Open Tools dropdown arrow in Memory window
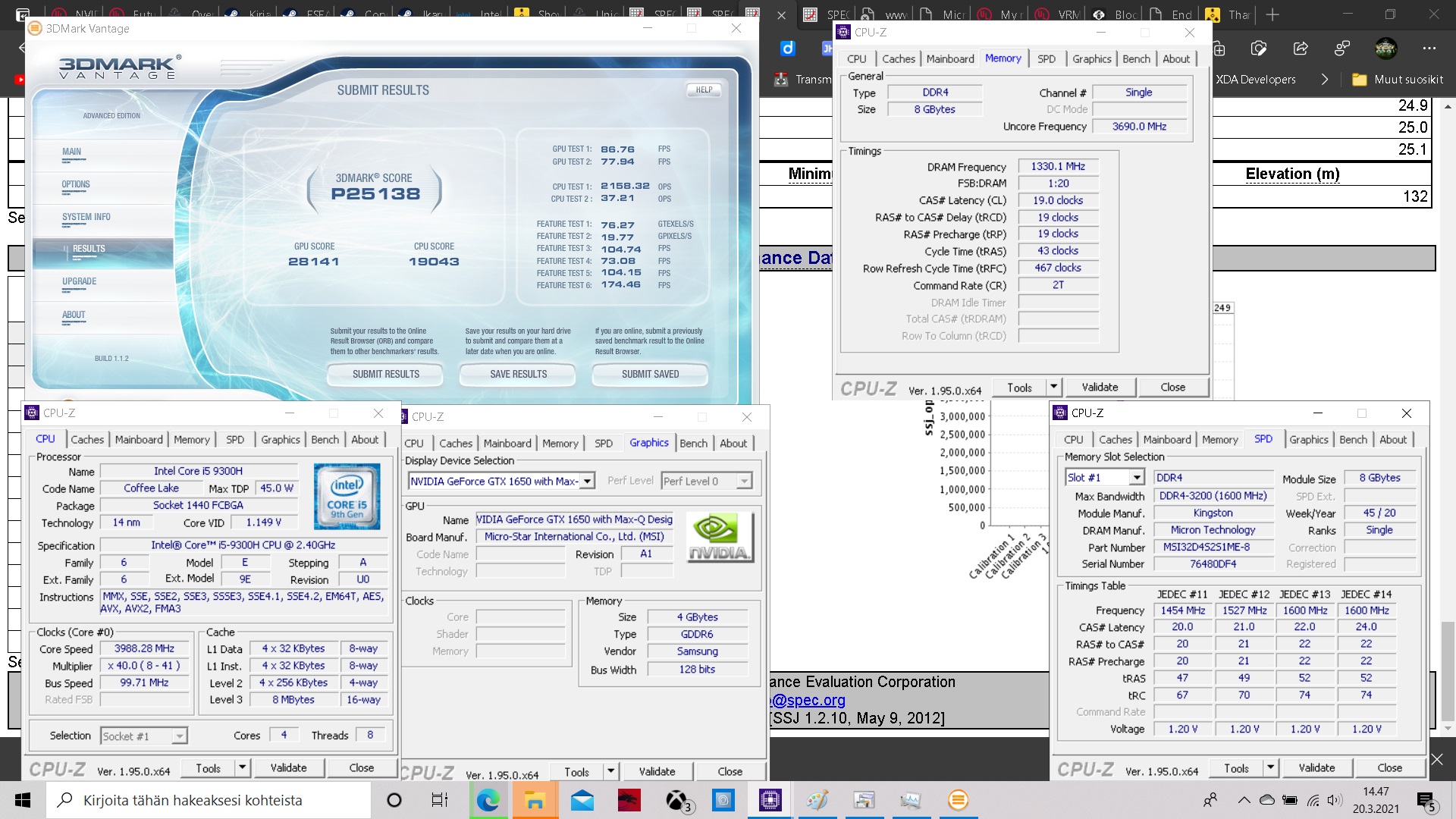 1053,387
